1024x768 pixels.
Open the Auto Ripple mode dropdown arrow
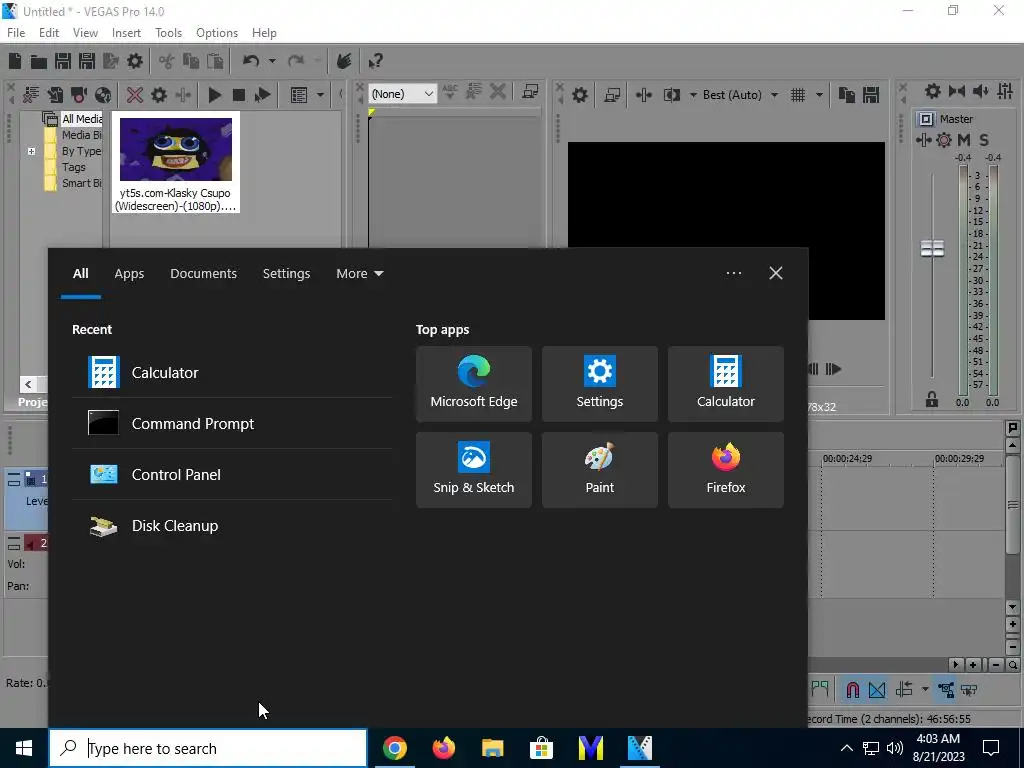[x=925, y=690]
